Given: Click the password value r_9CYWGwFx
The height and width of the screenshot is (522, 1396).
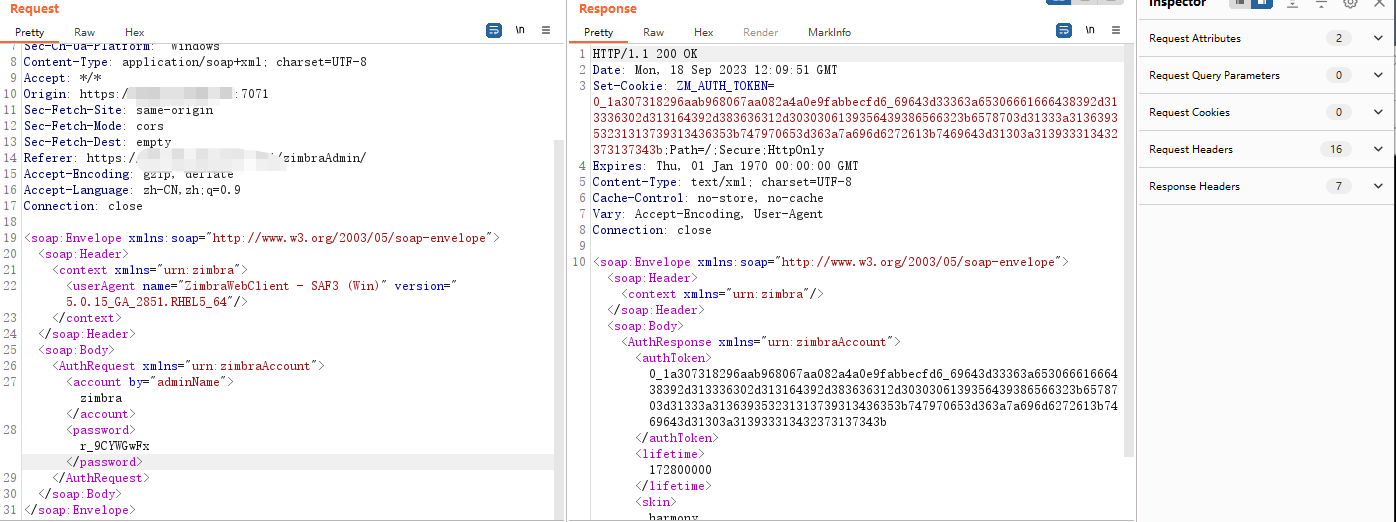Looking at the screenshot, I should pyautogui.click(x=115, y=446).
